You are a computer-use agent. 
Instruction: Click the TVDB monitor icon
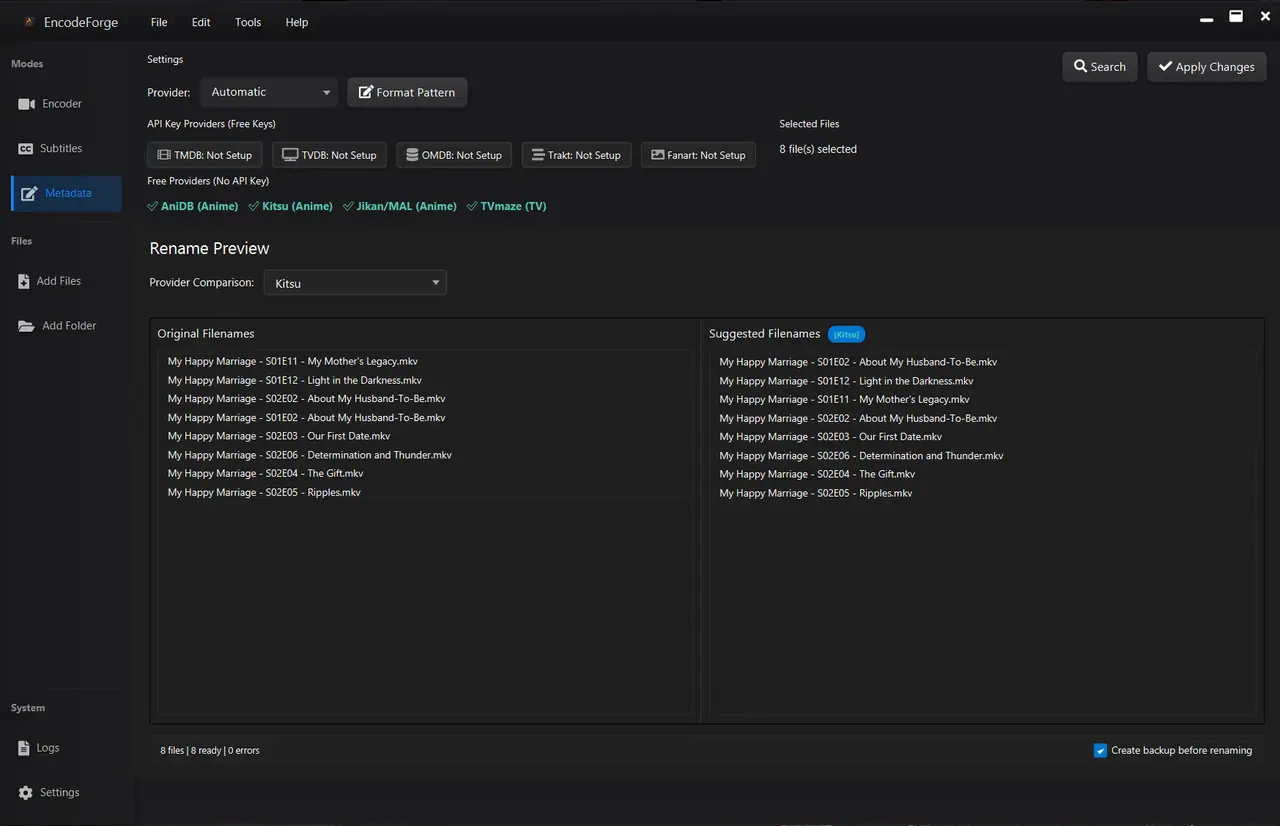pyautogui.click(x=290, y=155)
